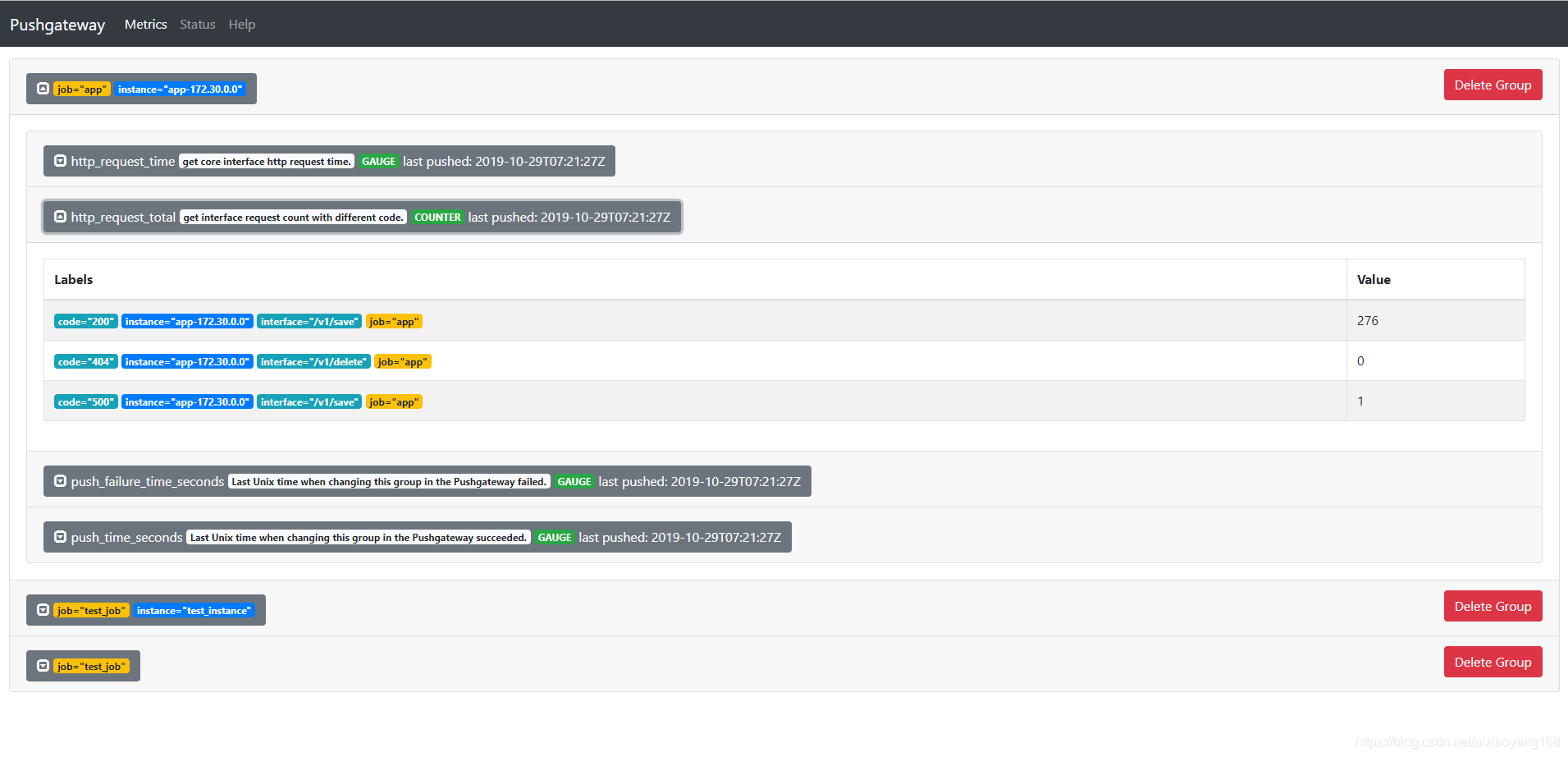Viewport: 1568px width, 757px height.
Task: Open the Metrics nav tab
Action: click(145, 25)
